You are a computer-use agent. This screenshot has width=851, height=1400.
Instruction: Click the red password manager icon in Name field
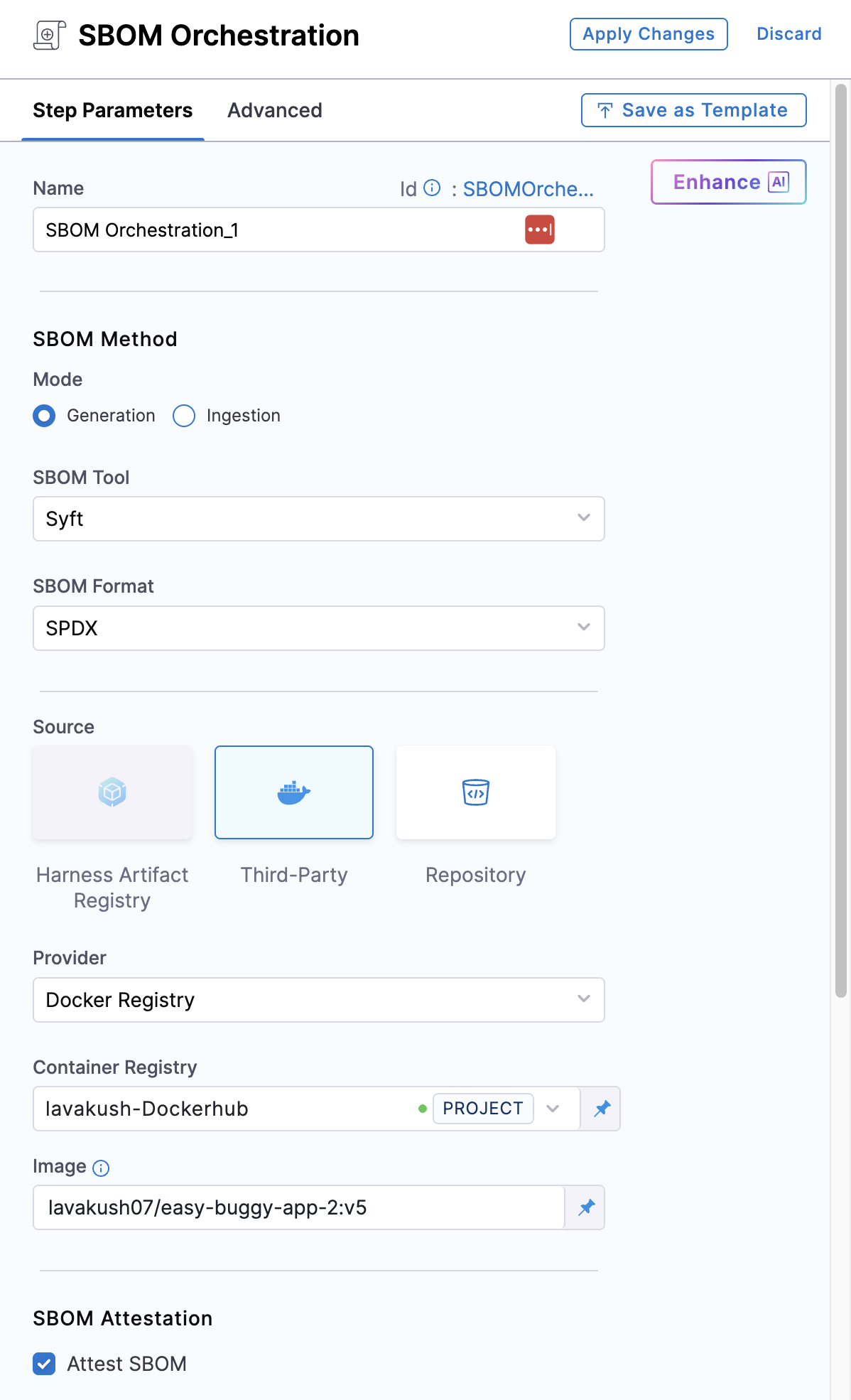[x=539, y=230]
